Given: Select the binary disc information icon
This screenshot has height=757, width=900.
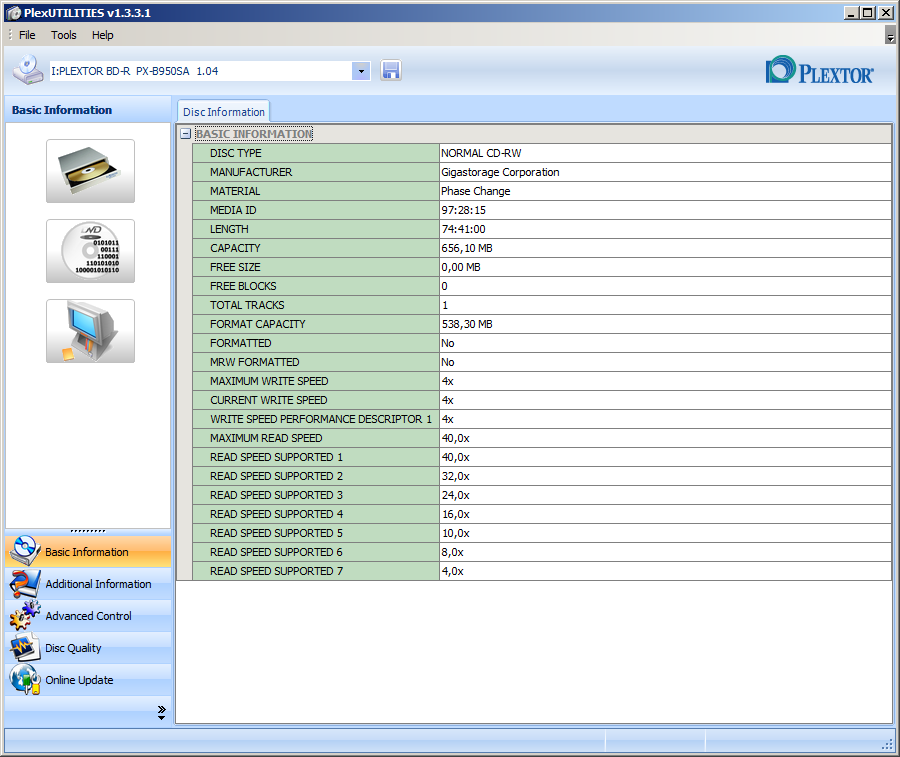Looking at the screenshot, I should (x=91, y=251).
